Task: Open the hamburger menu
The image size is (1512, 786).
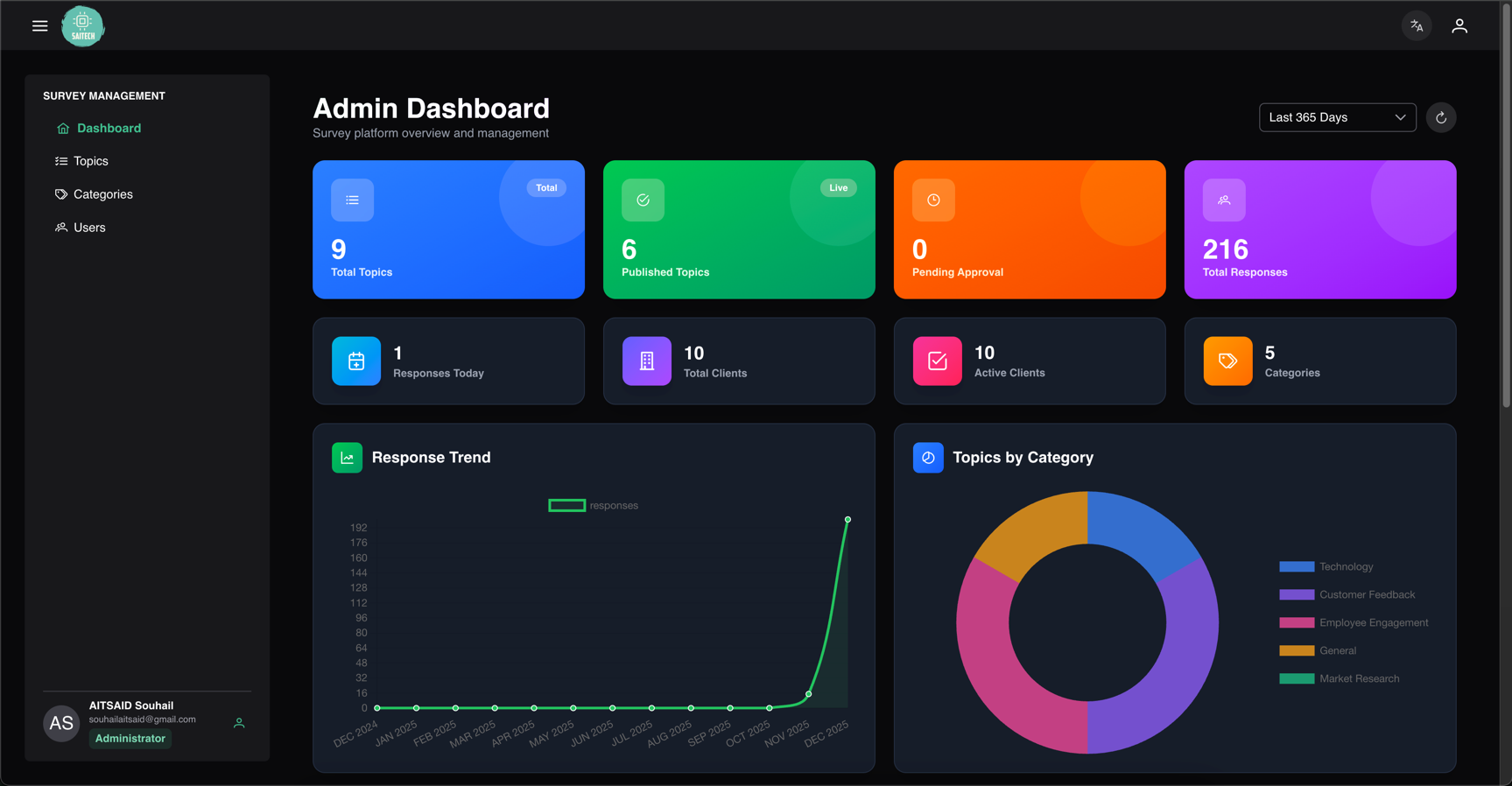Action: (39, 26)
